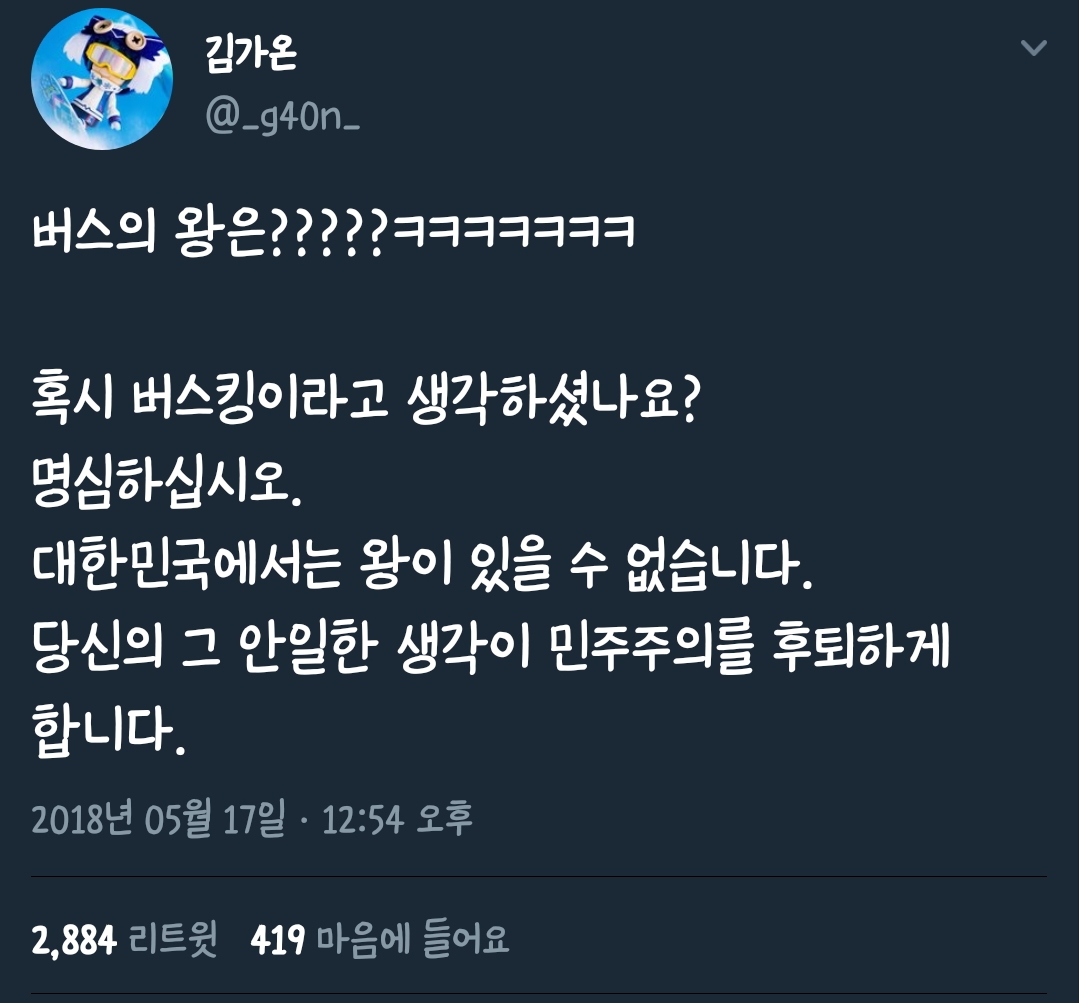Select the final word 합니다.
Image resolution: width=1079 pixels, height=1003 pixels.
tap(108, 730)
